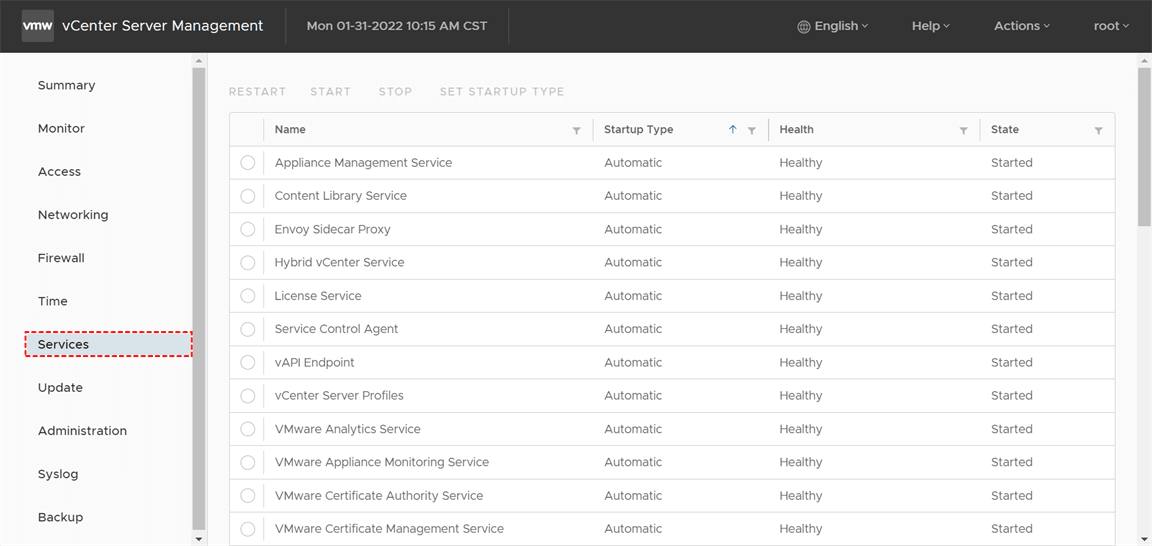Click sidebar scrollbar down arrow
Viewport: 1152px width, 546px height.
pyautogui.click(x=198, y=539)
